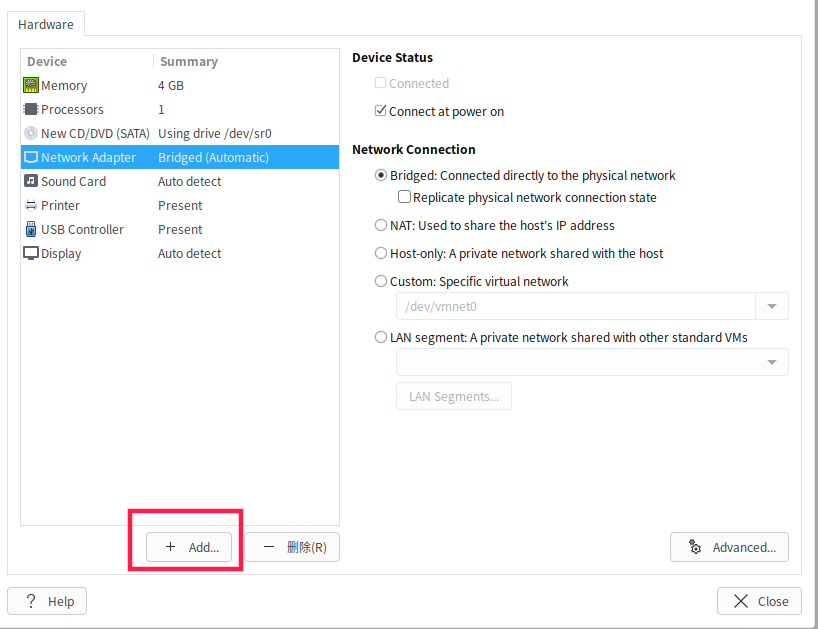Image resolution: width=818 pixels, height=629 pixels.
Task: Choose Host-only private network option
Action: tap(381, 253)
